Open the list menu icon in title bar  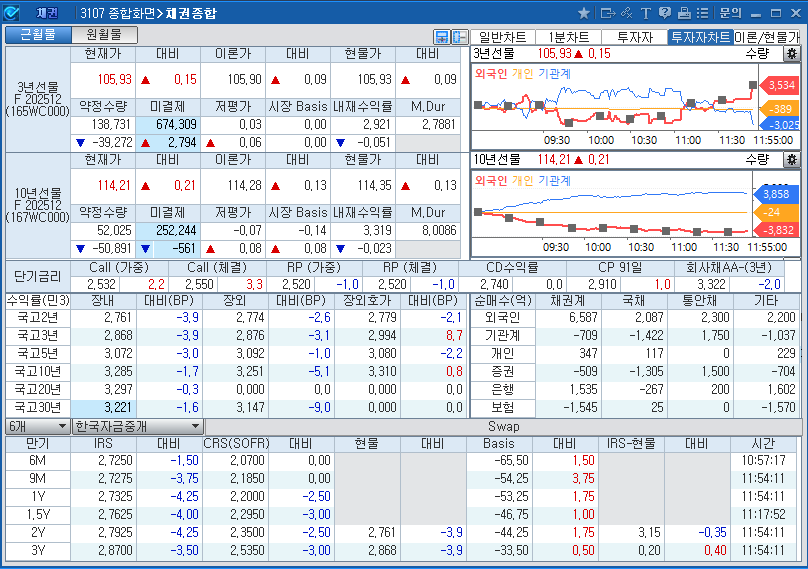tap(703, 13)
